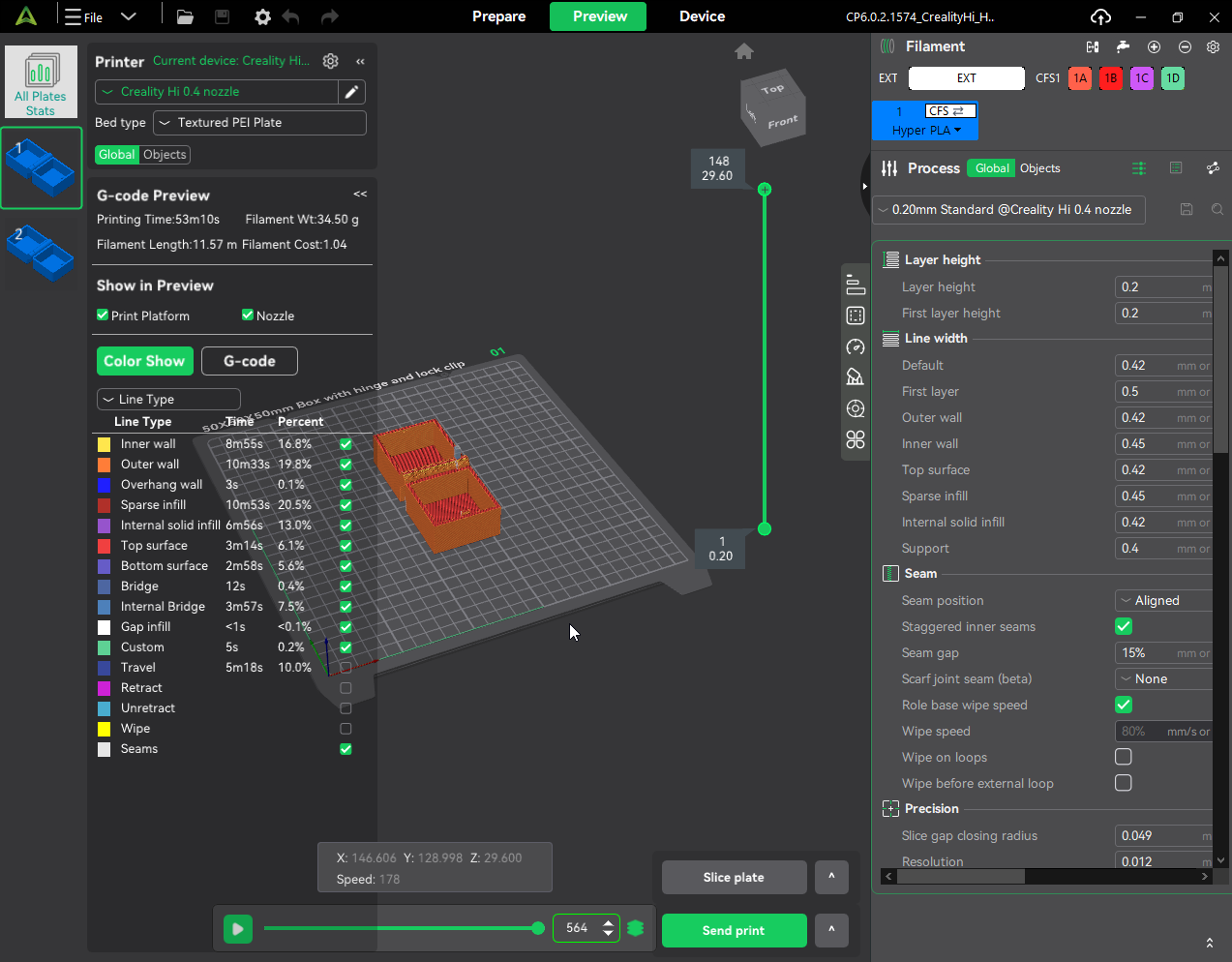Open the File menu
Screen dimensions: 1232x962
(85, 16)
